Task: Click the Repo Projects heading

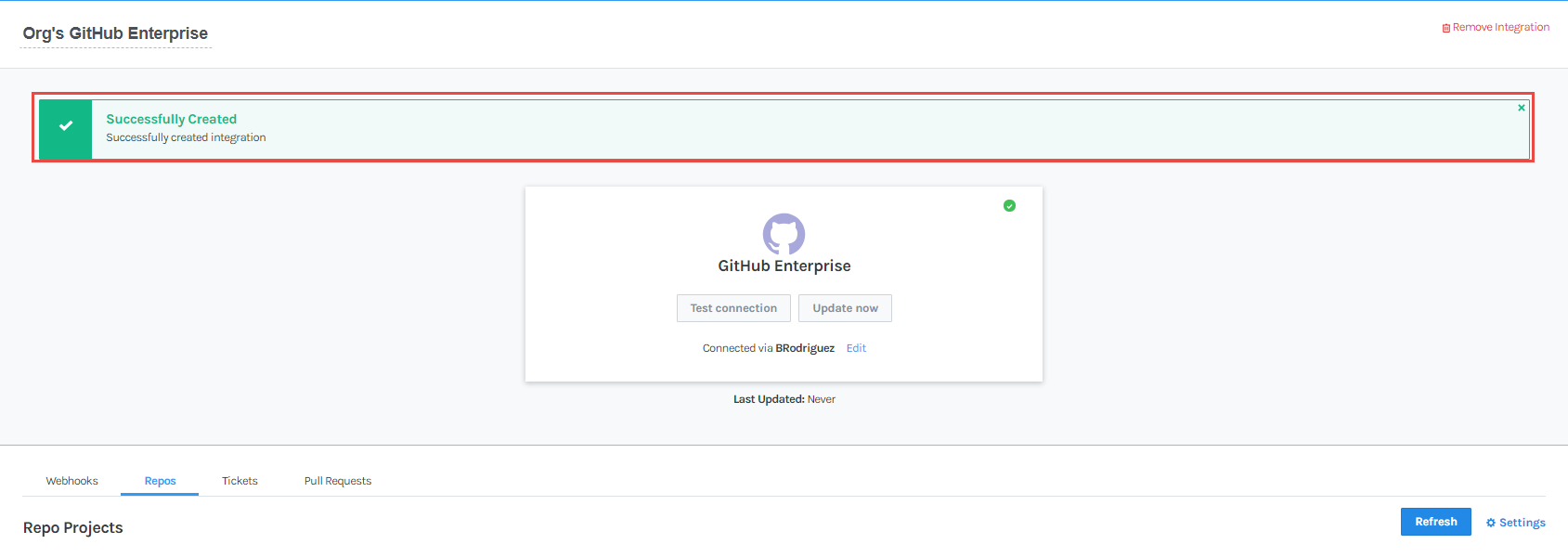Action: (73, 527)
